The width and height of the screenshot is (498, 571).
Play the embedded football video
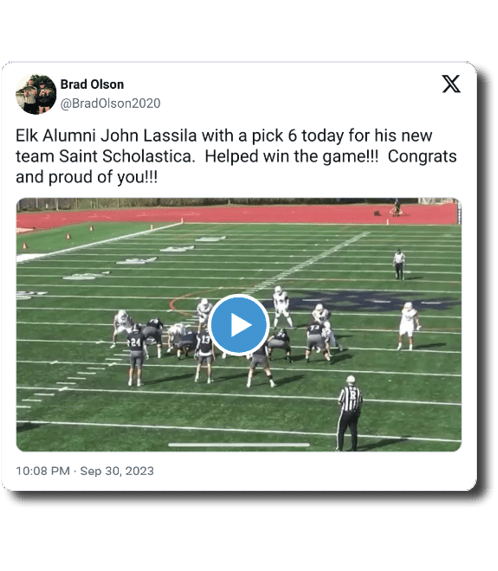[x=239, y=324]
